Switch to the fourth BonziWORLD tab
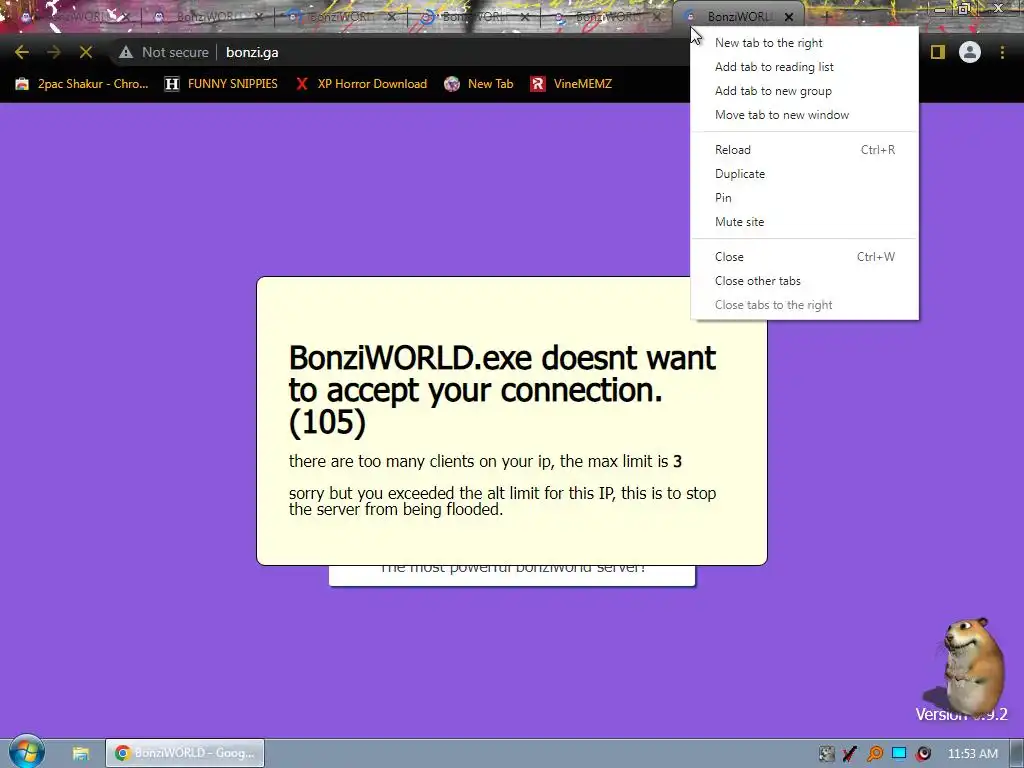The width and height of the screenshot is (1024, 768). coord(474,17)
